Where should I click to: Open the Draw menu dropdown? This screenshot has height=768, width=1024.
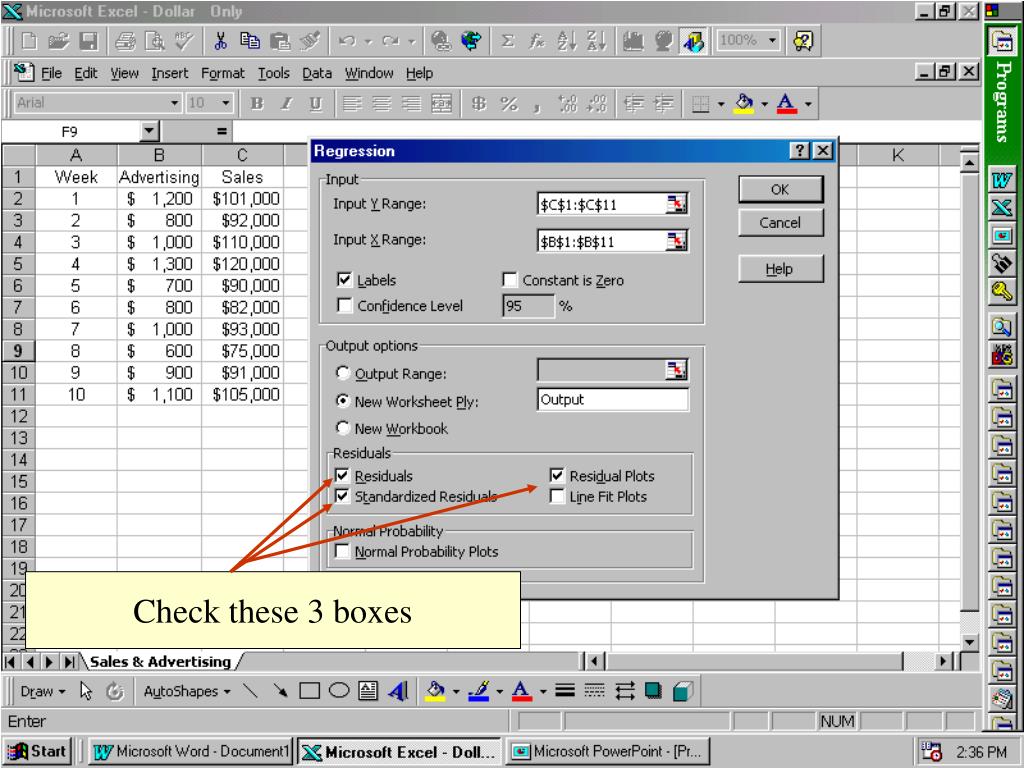click(x=43, y=691)
